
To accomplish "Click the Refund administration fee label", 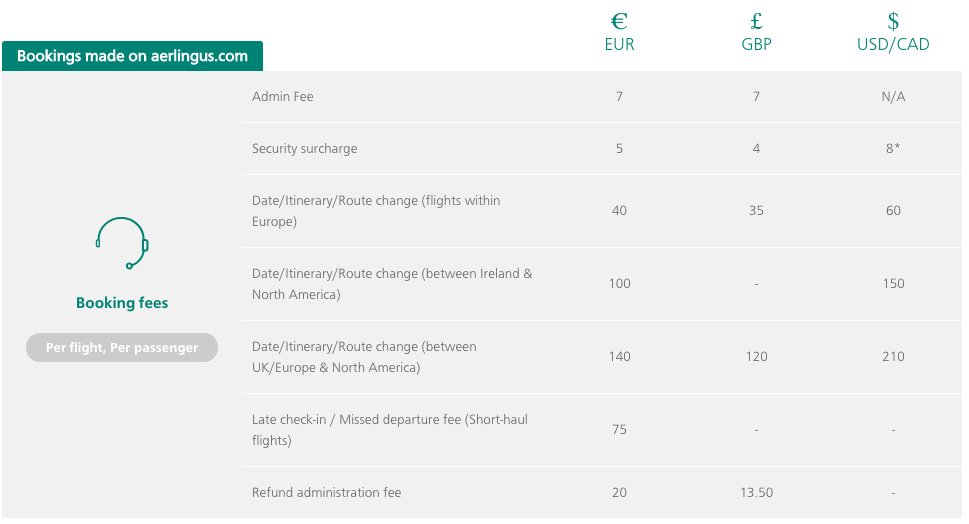I will pyautogui.click(x=326, y=492).
